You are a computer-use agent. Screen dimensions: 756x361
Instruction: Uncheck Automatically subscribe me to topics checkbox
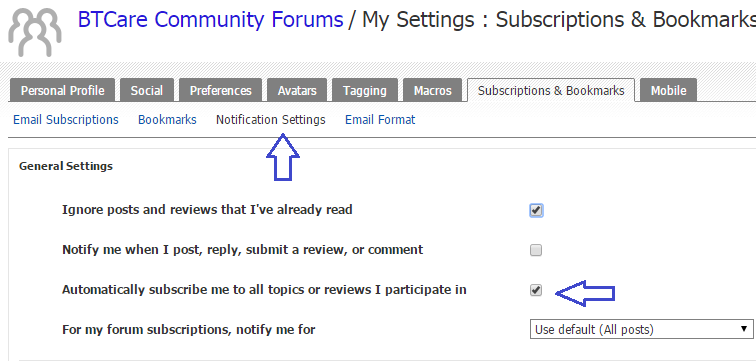point(536,290)
